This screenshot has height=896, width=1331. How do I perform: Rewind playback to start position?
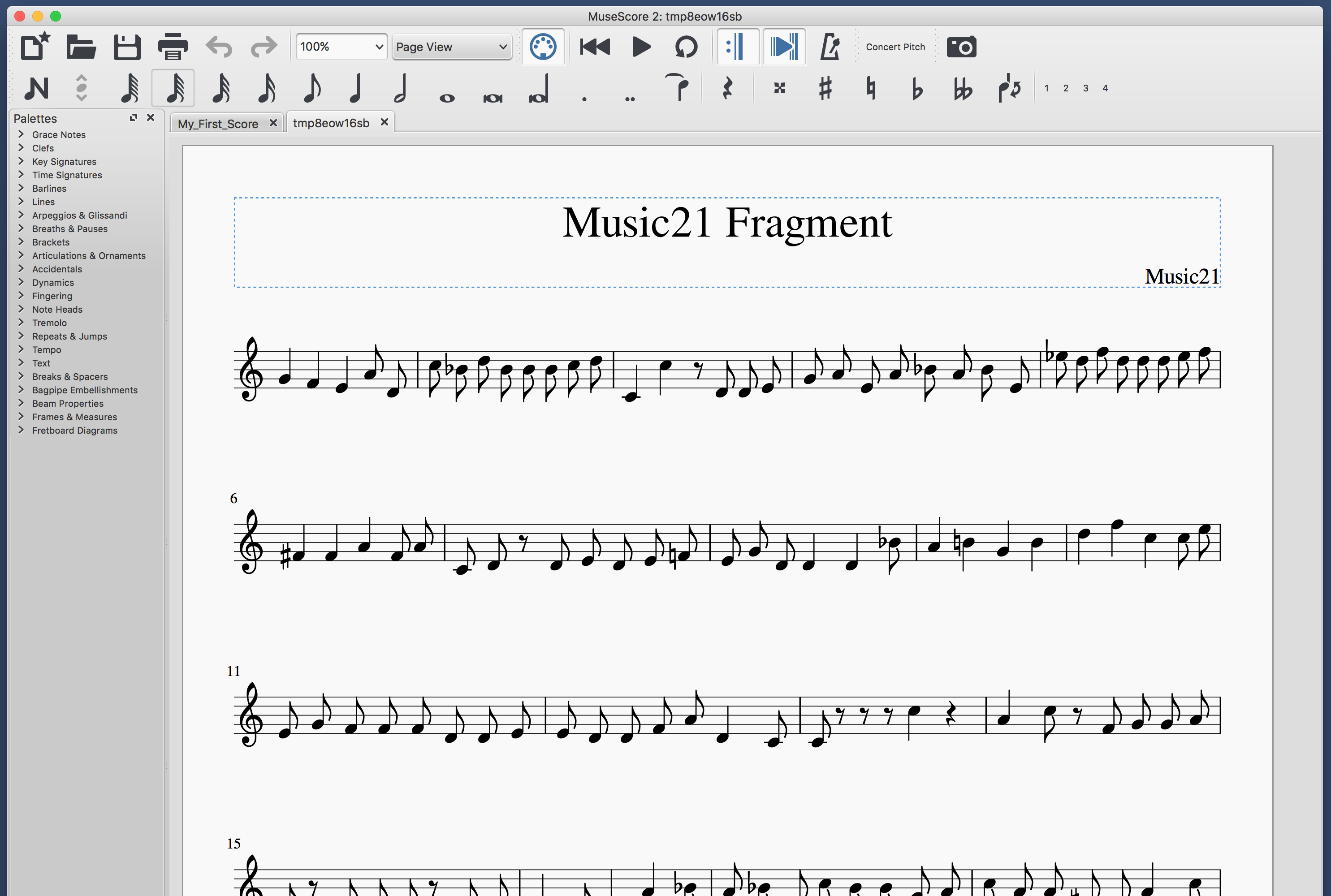[594, 47]
